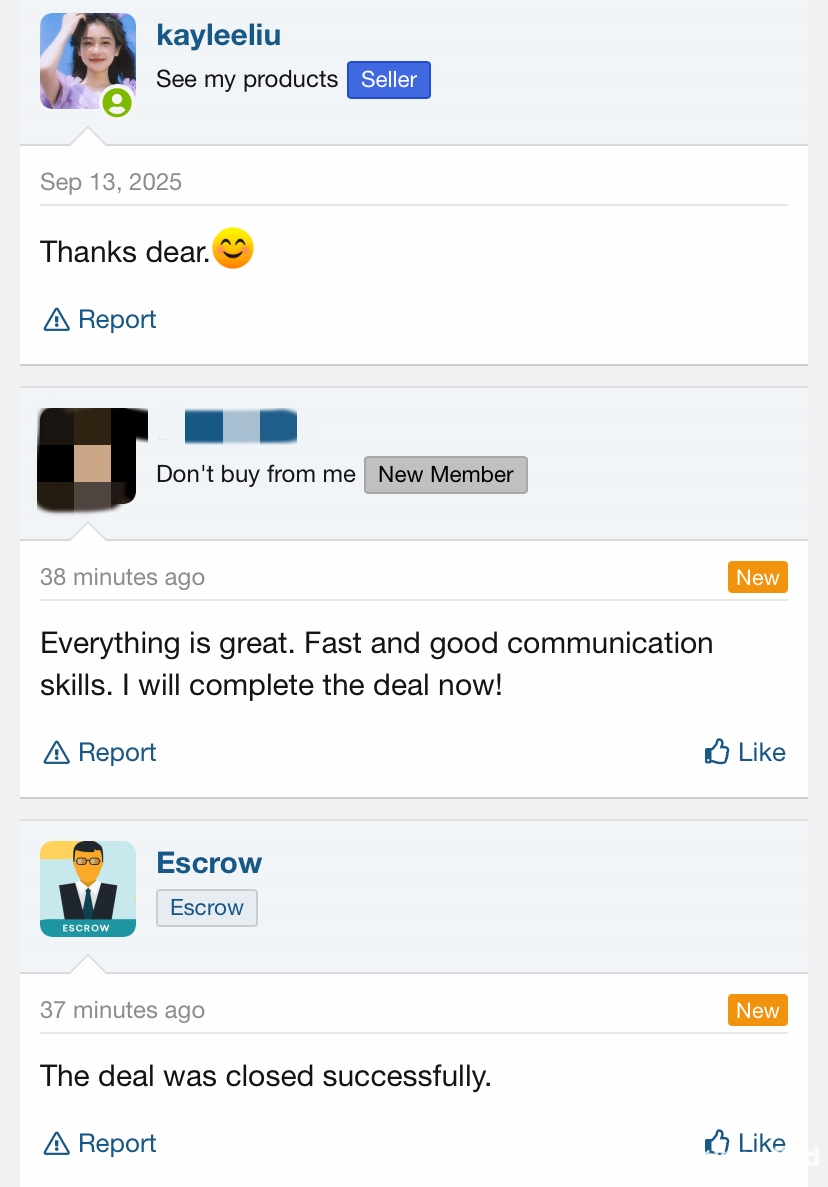
Task: Like the "Everything is great" post
Action: (745, 753)
